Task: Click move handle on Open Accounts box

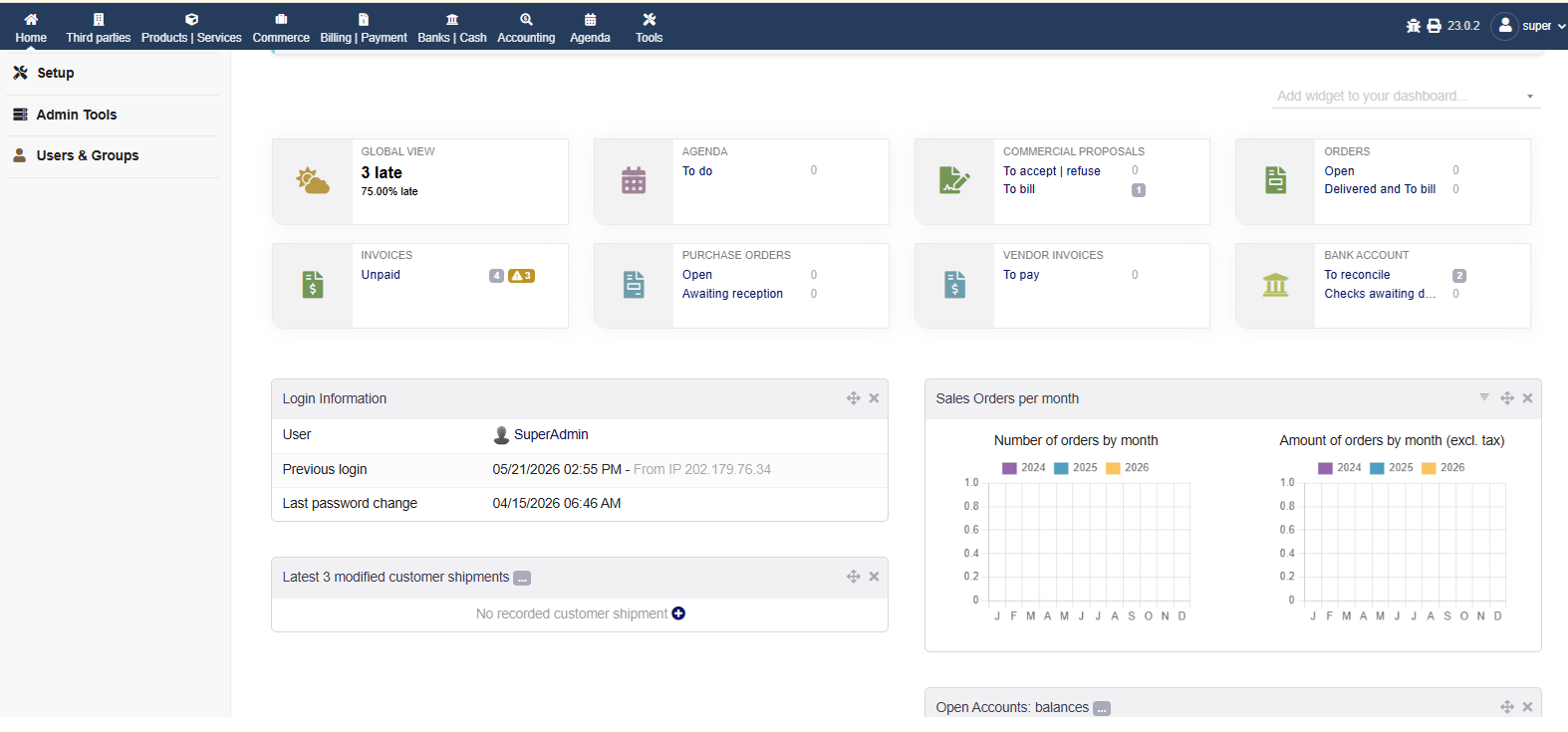Action: pos(1507,707)
